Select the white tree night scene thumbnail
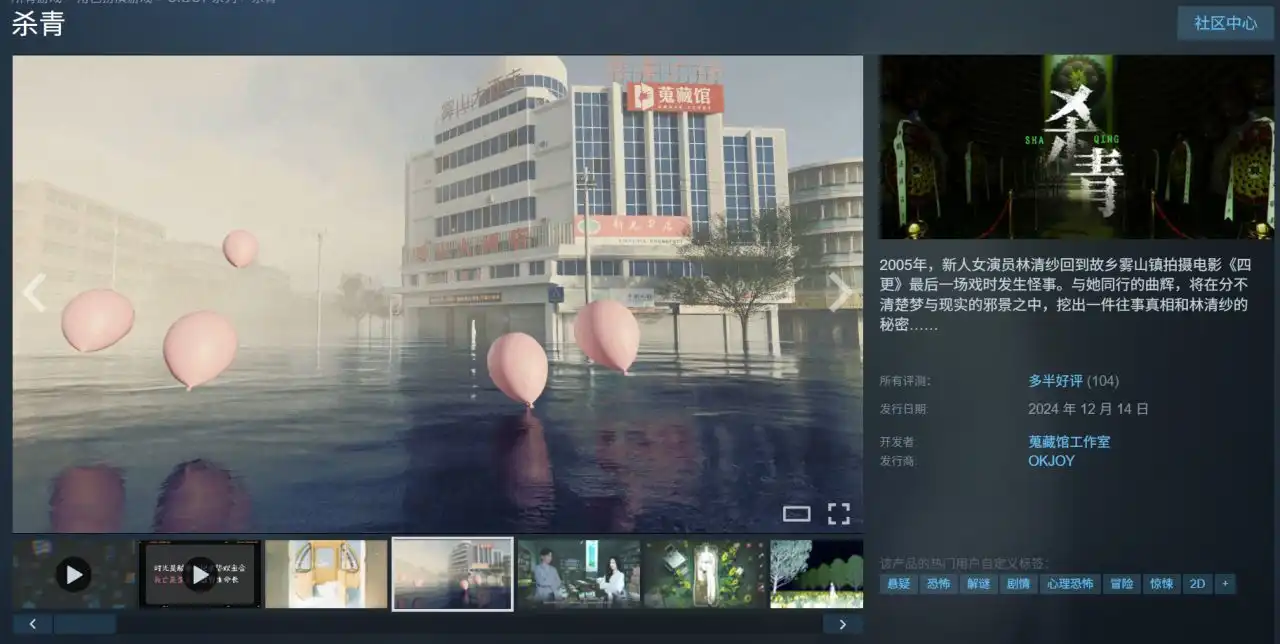Image resolution: width=1280 pixels, height=644 pixels. [x=817, y=574]
